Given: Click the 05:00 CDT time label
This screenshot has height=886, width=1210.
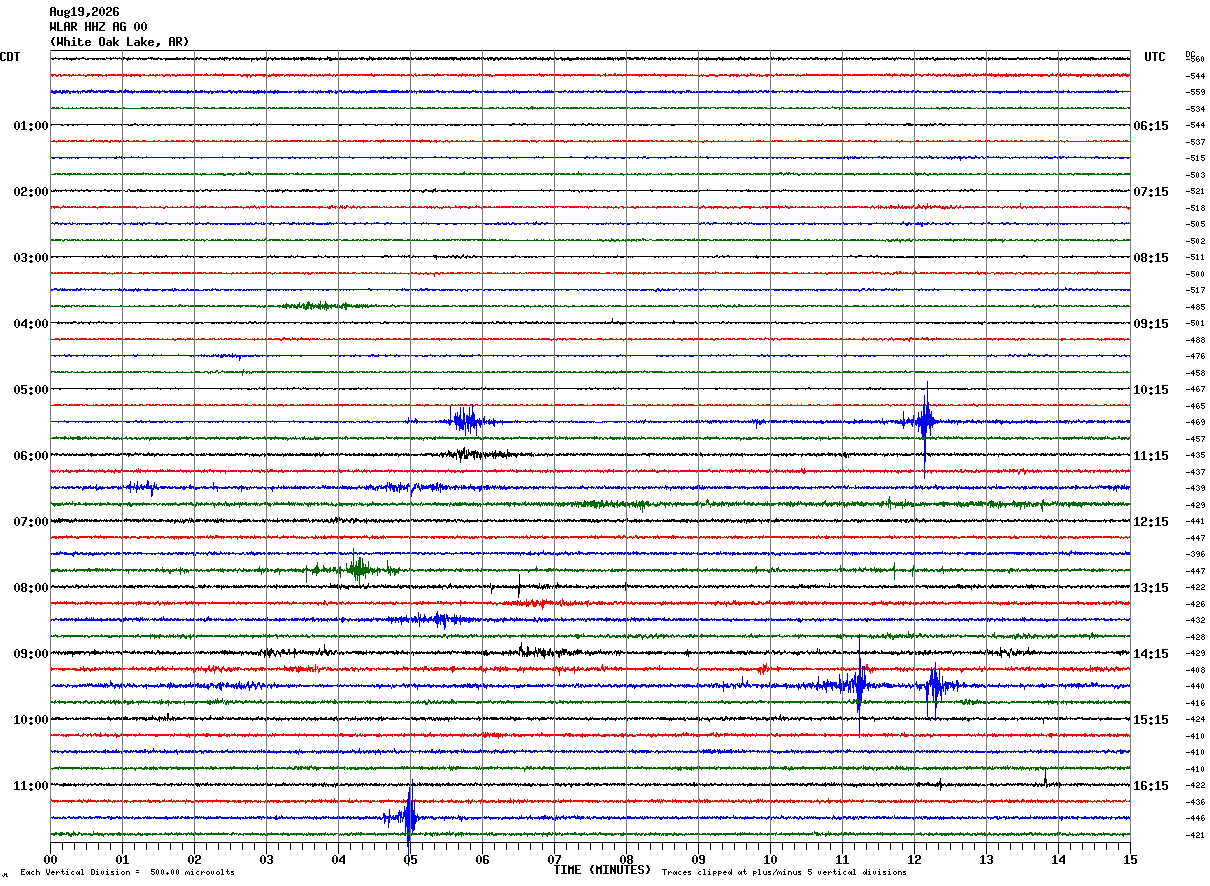Looking at the screenshot, I should coord(30,390).
